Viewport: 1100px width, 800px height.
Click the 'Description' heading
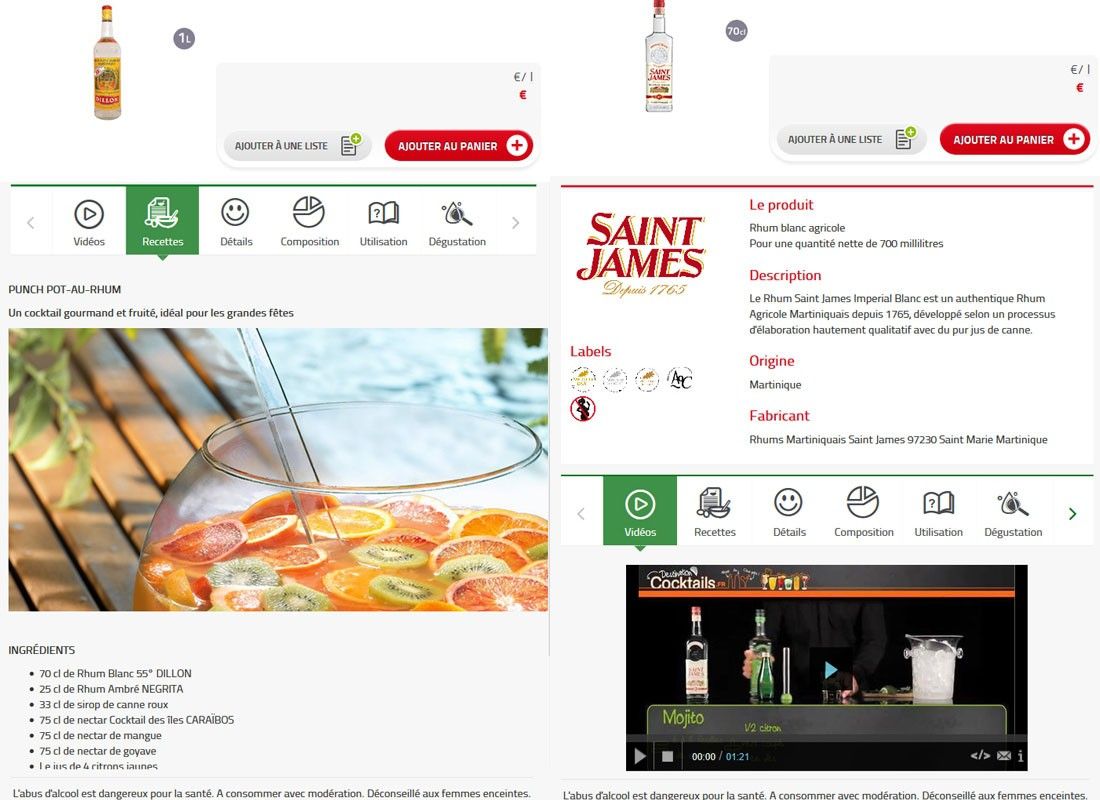click(785, 275)
